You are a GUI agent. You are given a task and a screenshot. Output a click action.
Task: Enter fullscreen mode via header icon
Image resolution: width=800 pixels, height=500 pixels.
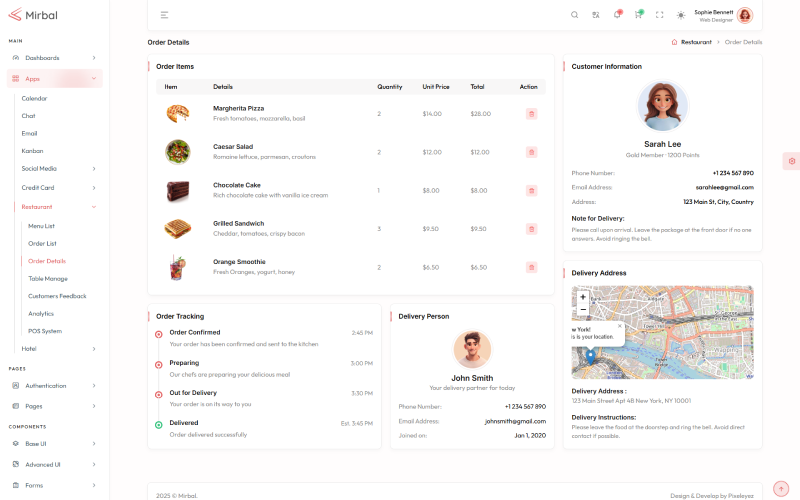click(x=659, y=15)
